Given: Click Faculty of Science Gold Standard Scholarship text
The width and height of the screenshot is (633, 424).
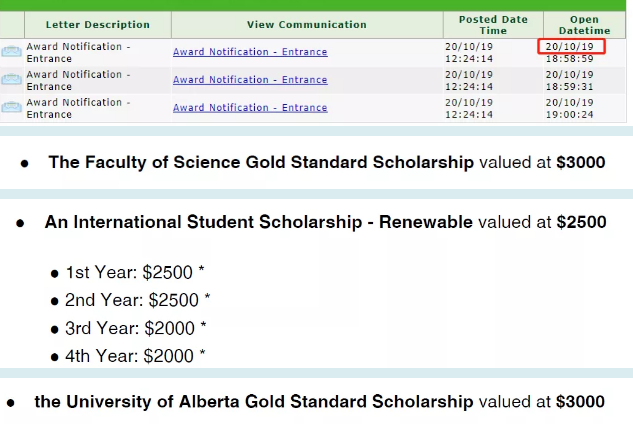Looking at the screenshot, I should [261, 162].
